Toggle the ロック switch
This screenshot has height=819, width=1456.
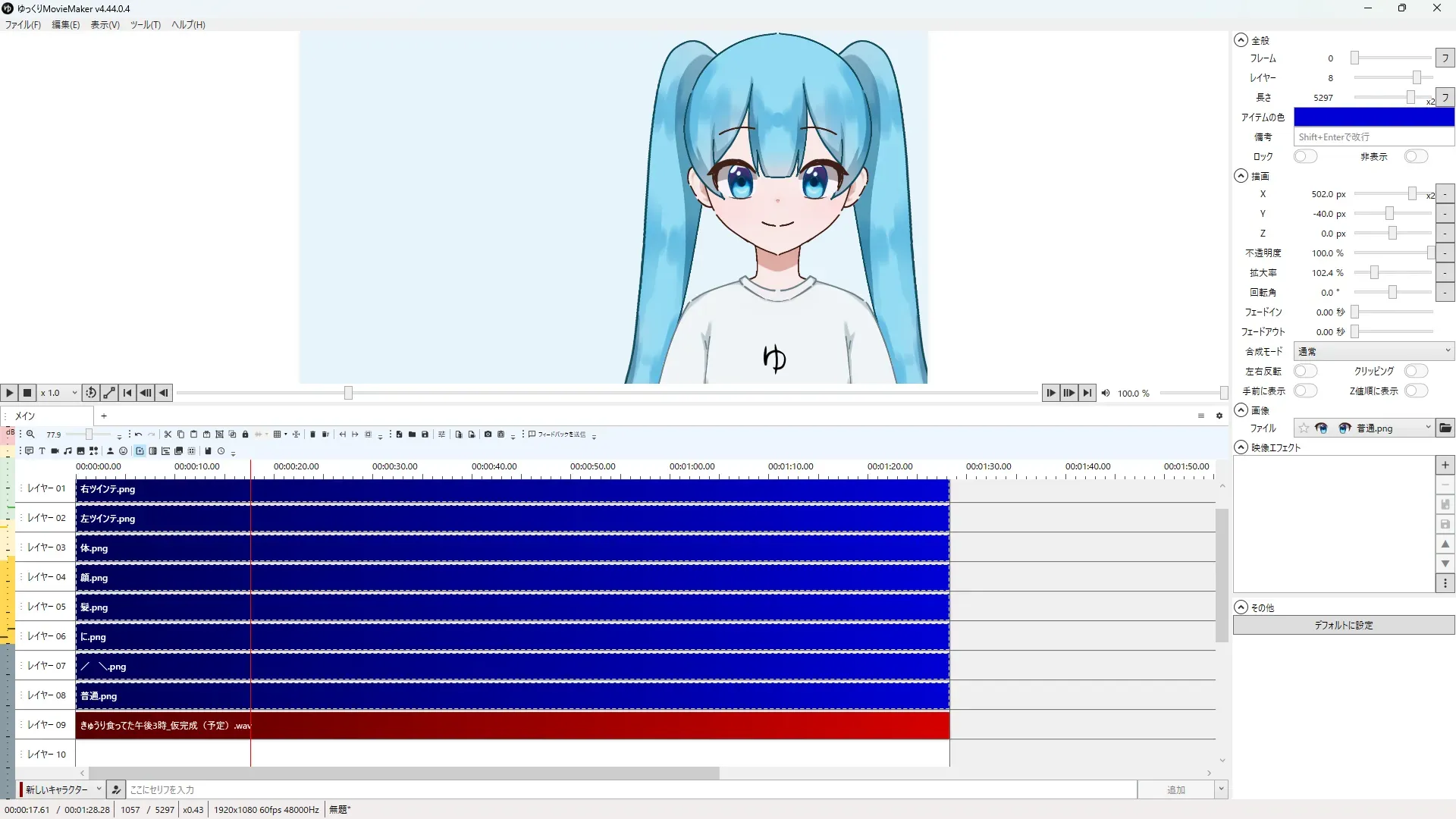[1304, 157]
